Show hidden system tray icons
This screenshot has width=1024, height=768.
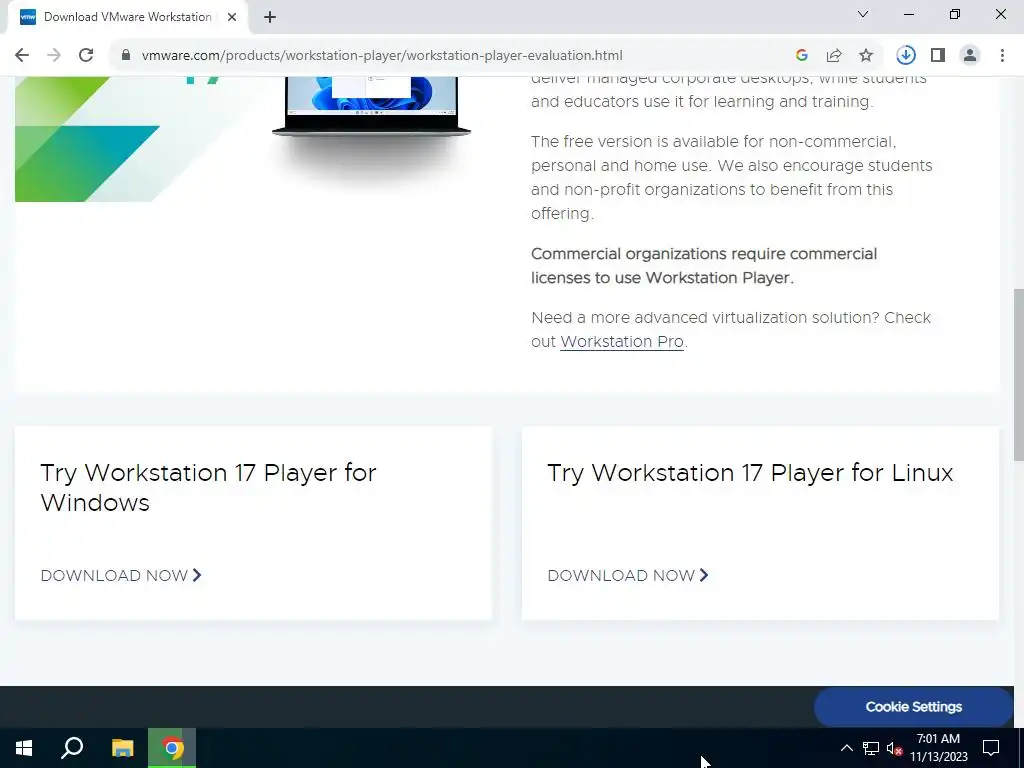[x=846, y=748]
